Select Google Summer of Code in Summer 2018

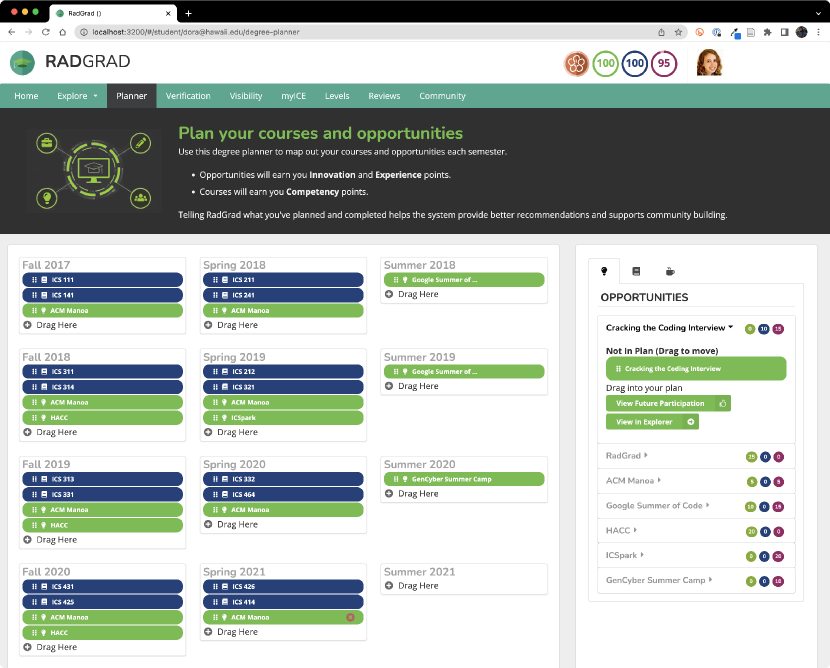(x=464, y=279)
